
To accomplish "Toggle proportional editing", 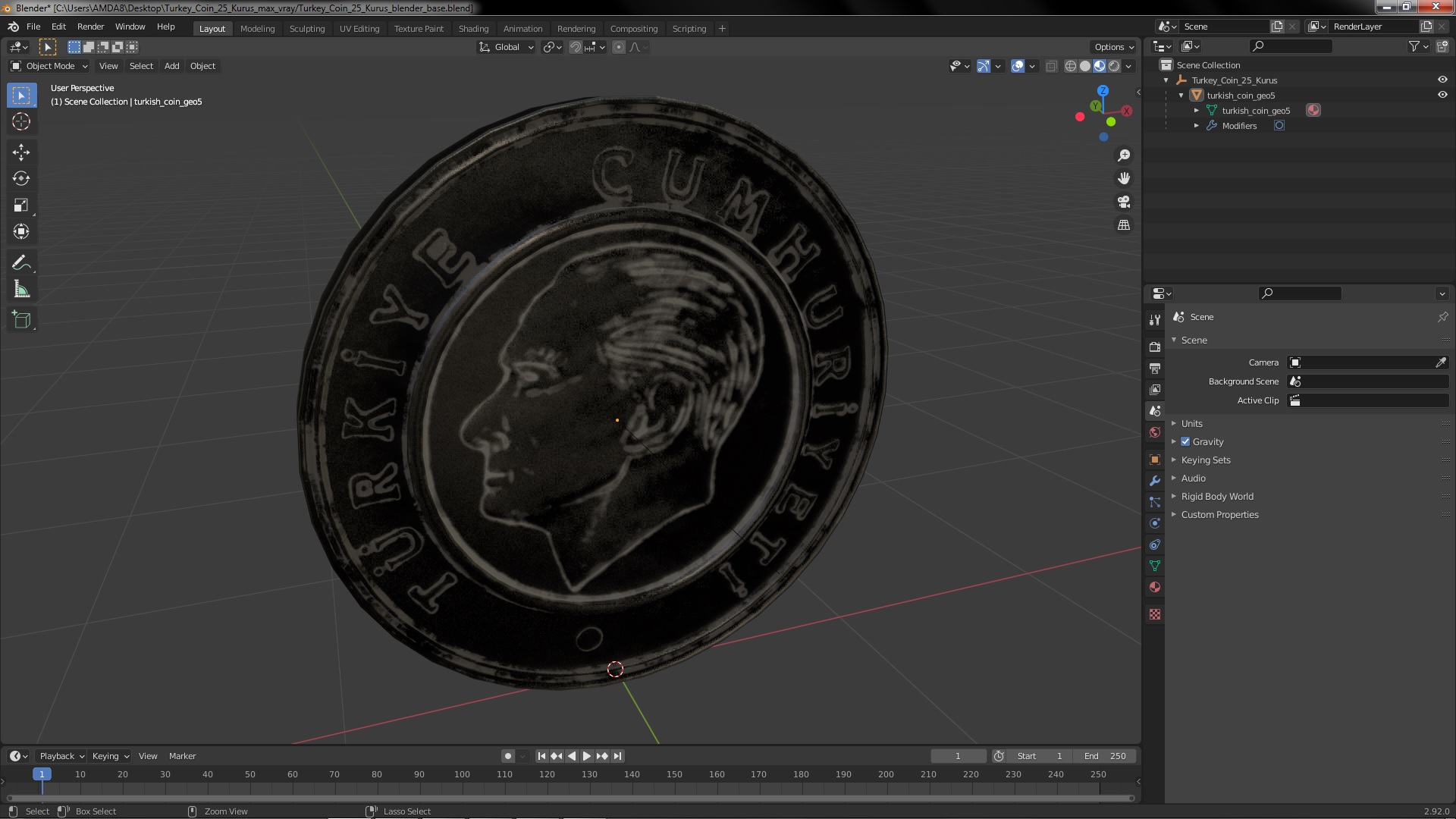I will click(x=619, y=47).
